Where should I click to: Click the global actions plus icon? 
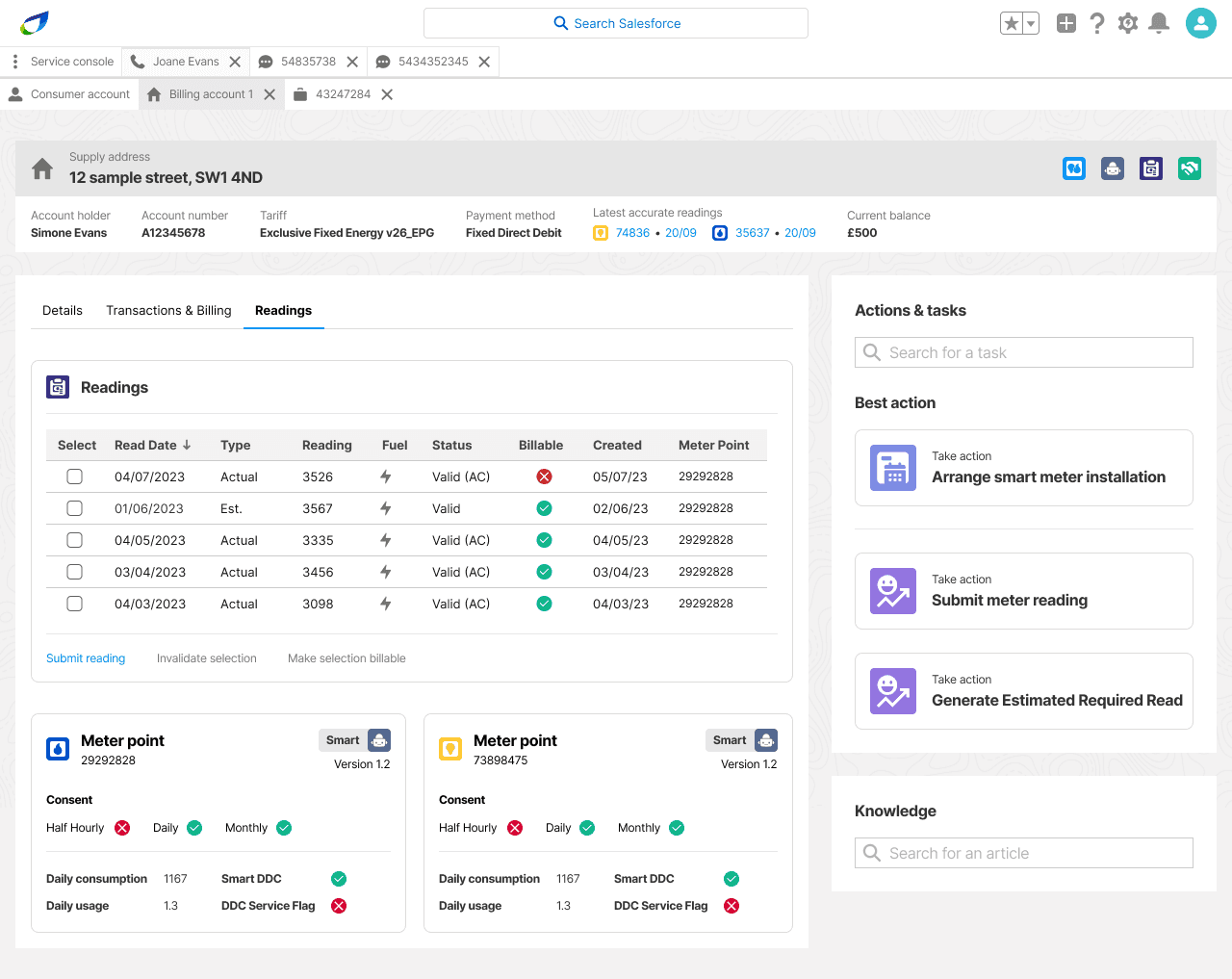pos(1066,23)
